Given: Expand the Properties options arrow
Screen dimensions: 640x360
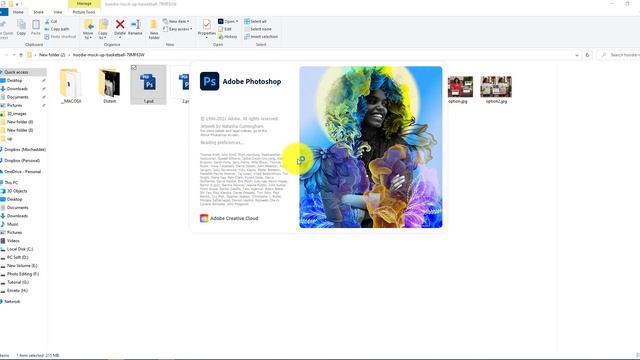Looking at the screenshot, I should (207, 38).
